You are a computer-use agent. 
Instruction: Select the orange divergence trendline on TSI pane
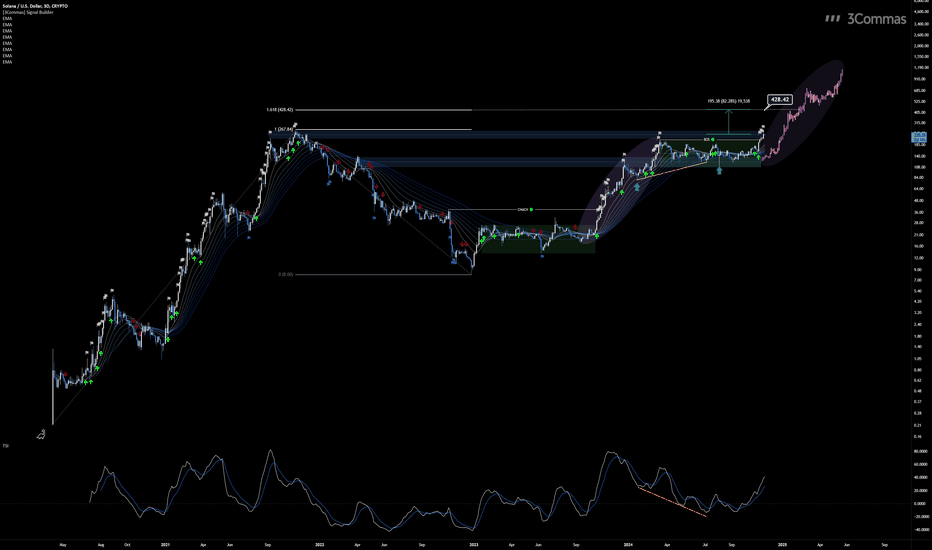click(672, 502)
